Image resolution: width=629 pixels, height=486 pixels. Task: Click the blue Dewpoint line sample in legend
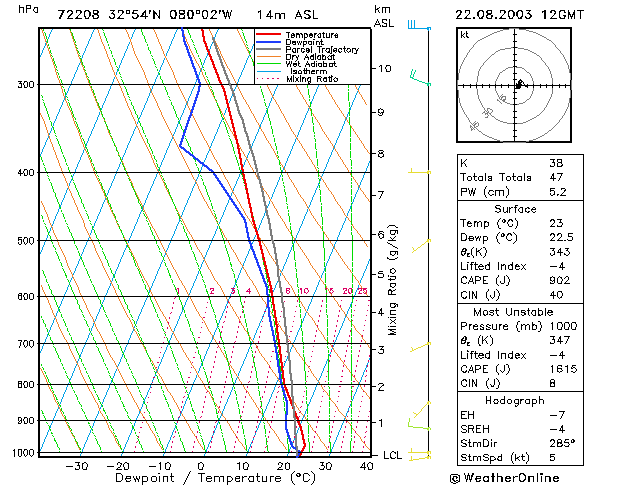[x=268, y=42]
